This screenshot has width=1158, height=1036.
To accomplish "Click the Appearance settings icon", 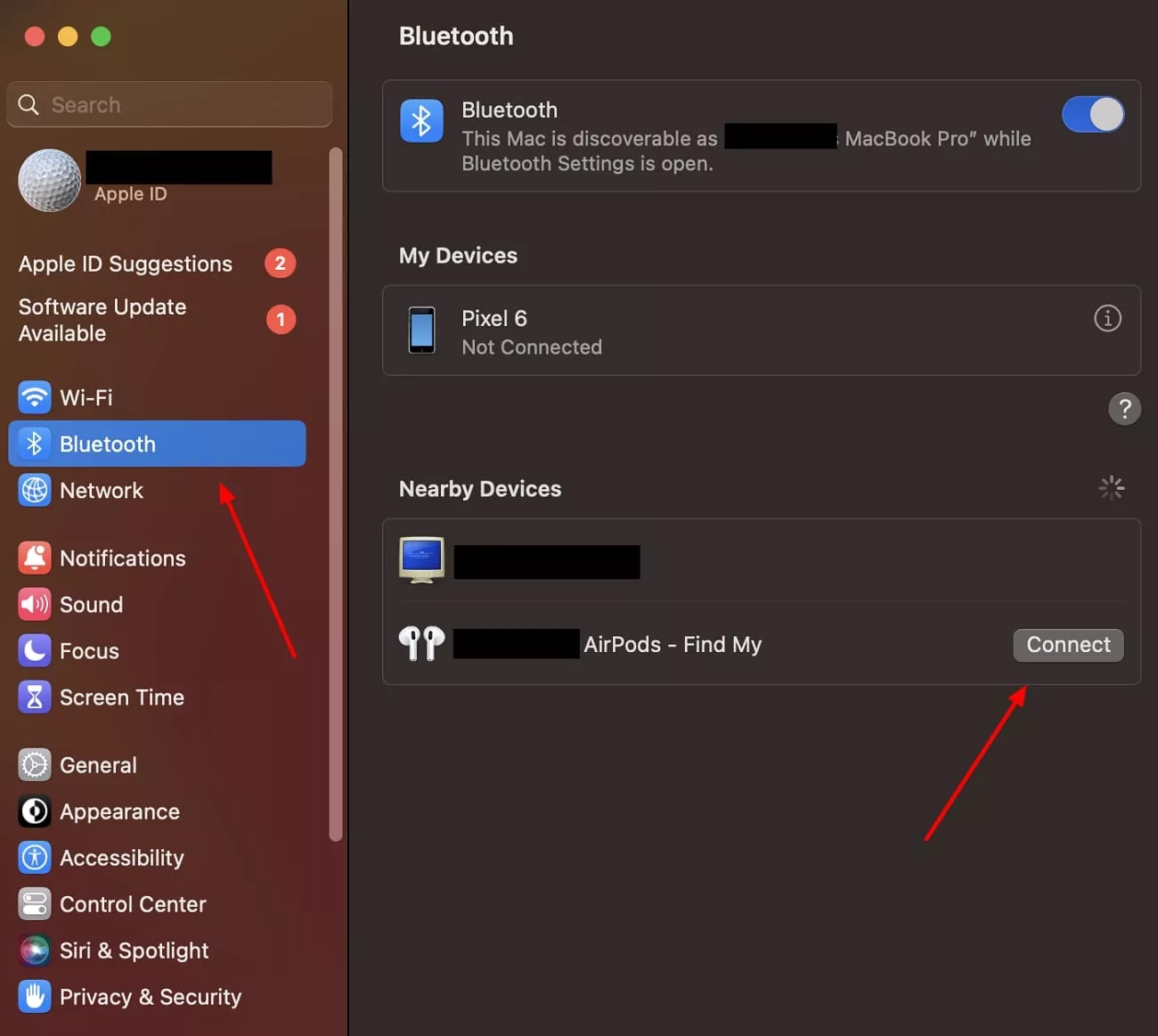I will [34, 811].
